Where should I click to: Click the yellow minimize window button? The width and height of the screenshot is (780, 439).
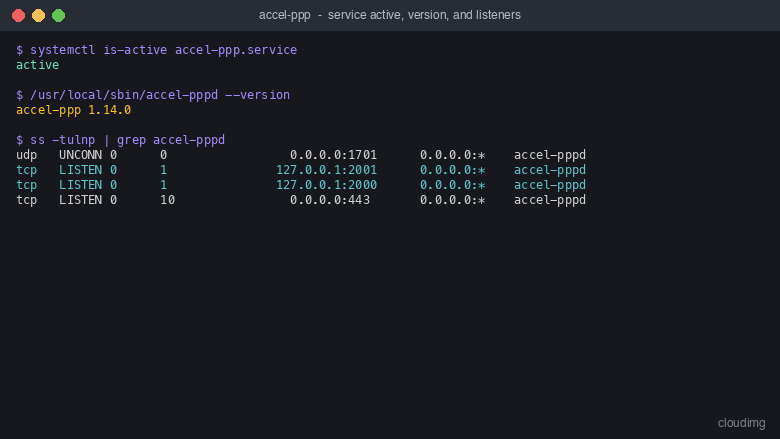38,15
